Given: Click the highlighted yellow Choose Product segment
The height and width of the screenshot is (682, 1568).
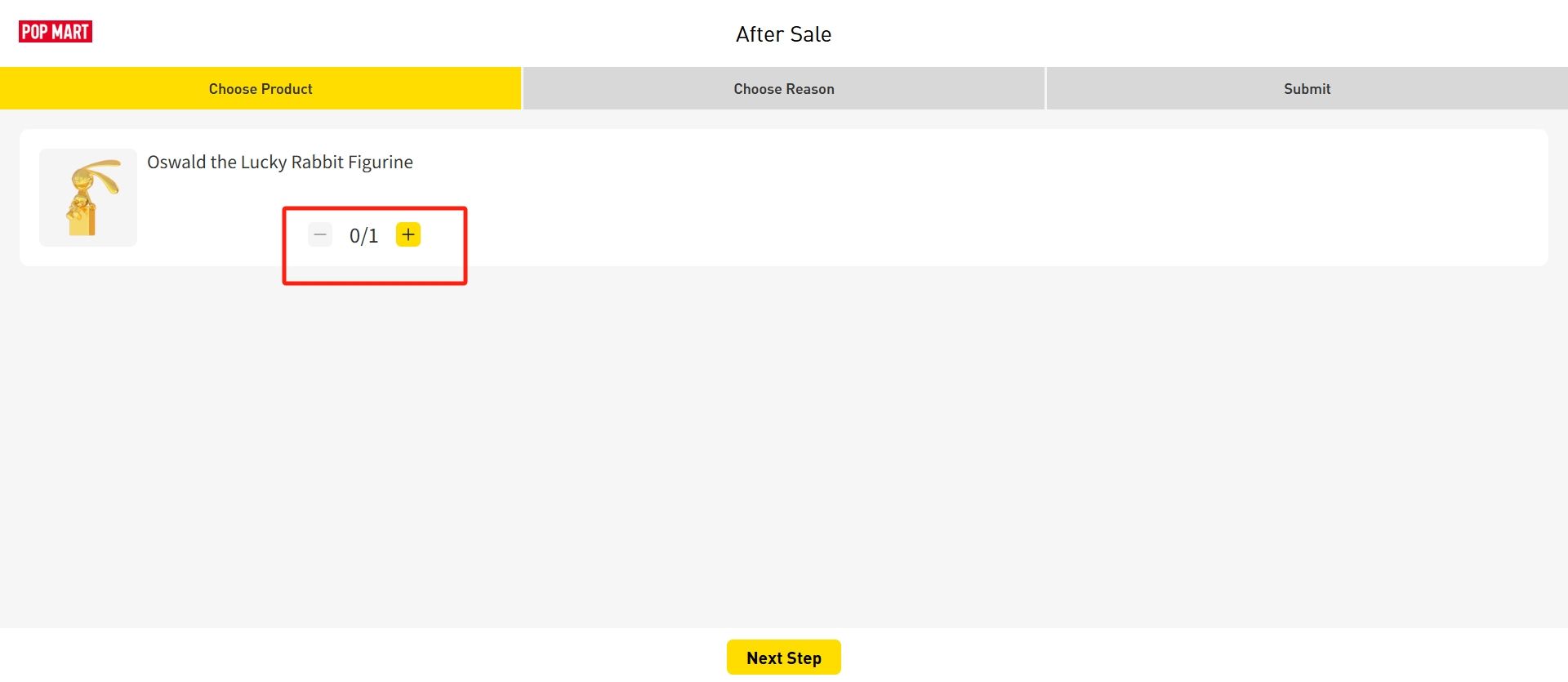Looking at the screenshot, I should pyautogui.click(x=261, y=88).
